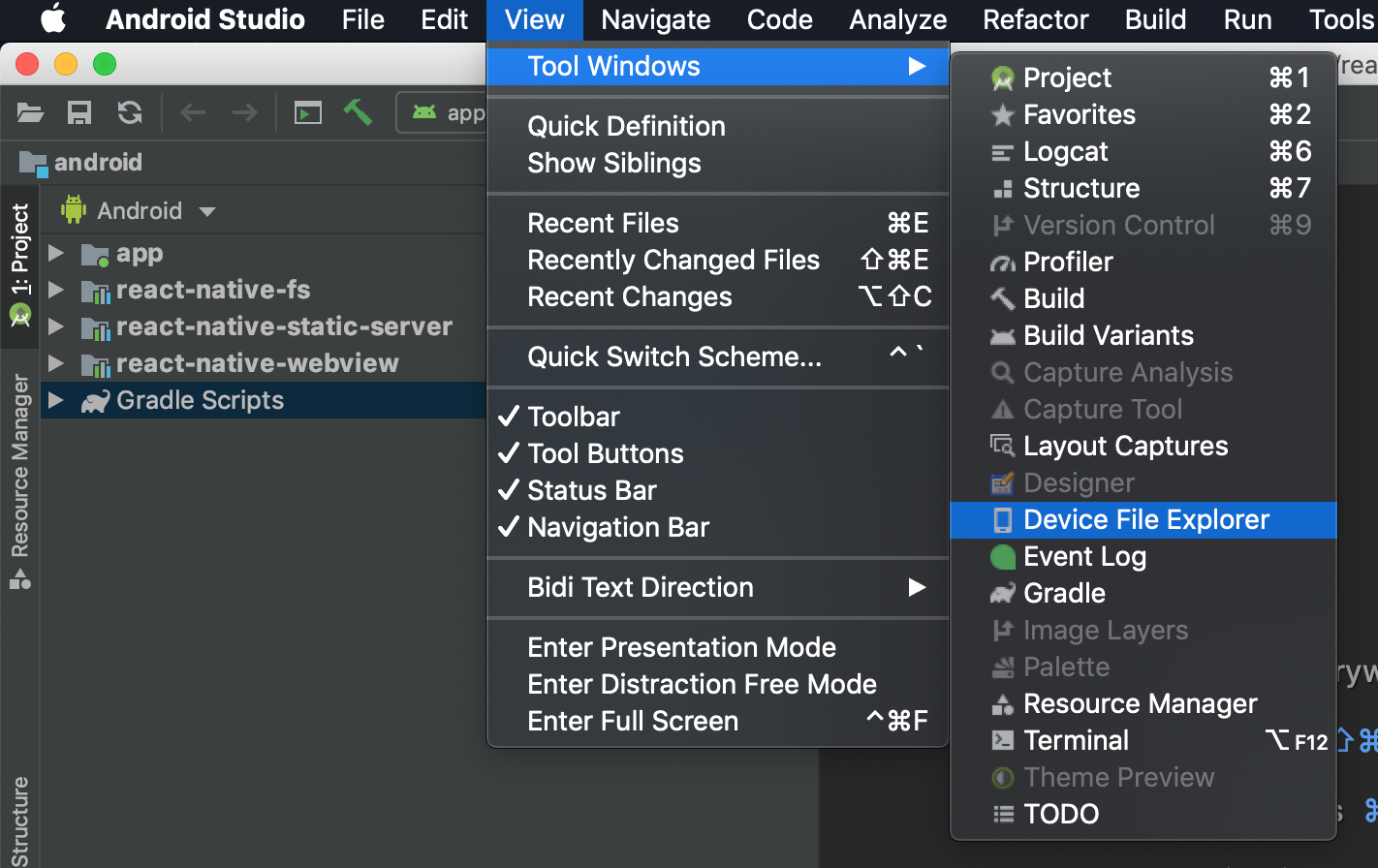Click the Sync refresh toolbar icon

130,113
